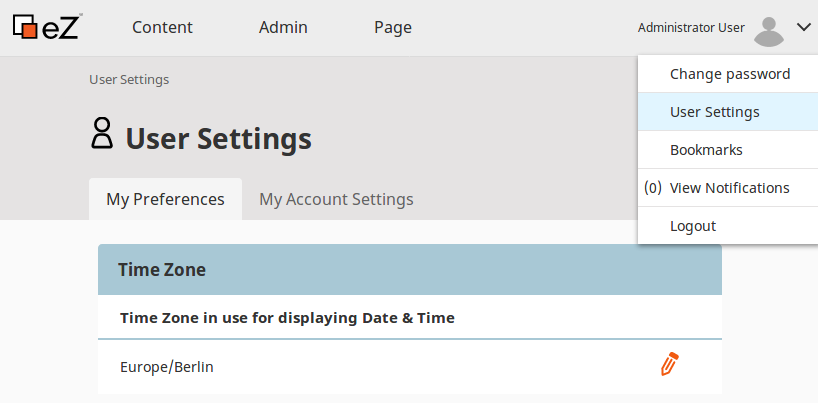The image size is (818, 403).
Task: Collapse the user menu with the chevron arrow
Action: [x=804, y=28]
